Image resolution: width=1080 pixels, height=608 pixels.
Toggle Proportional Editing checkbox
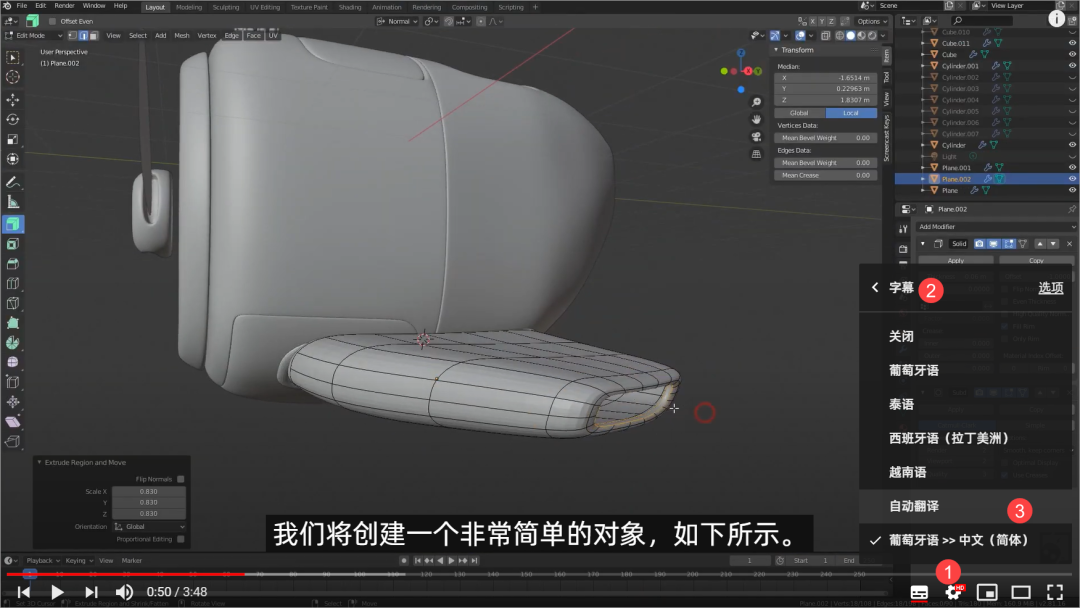point(180,539)
